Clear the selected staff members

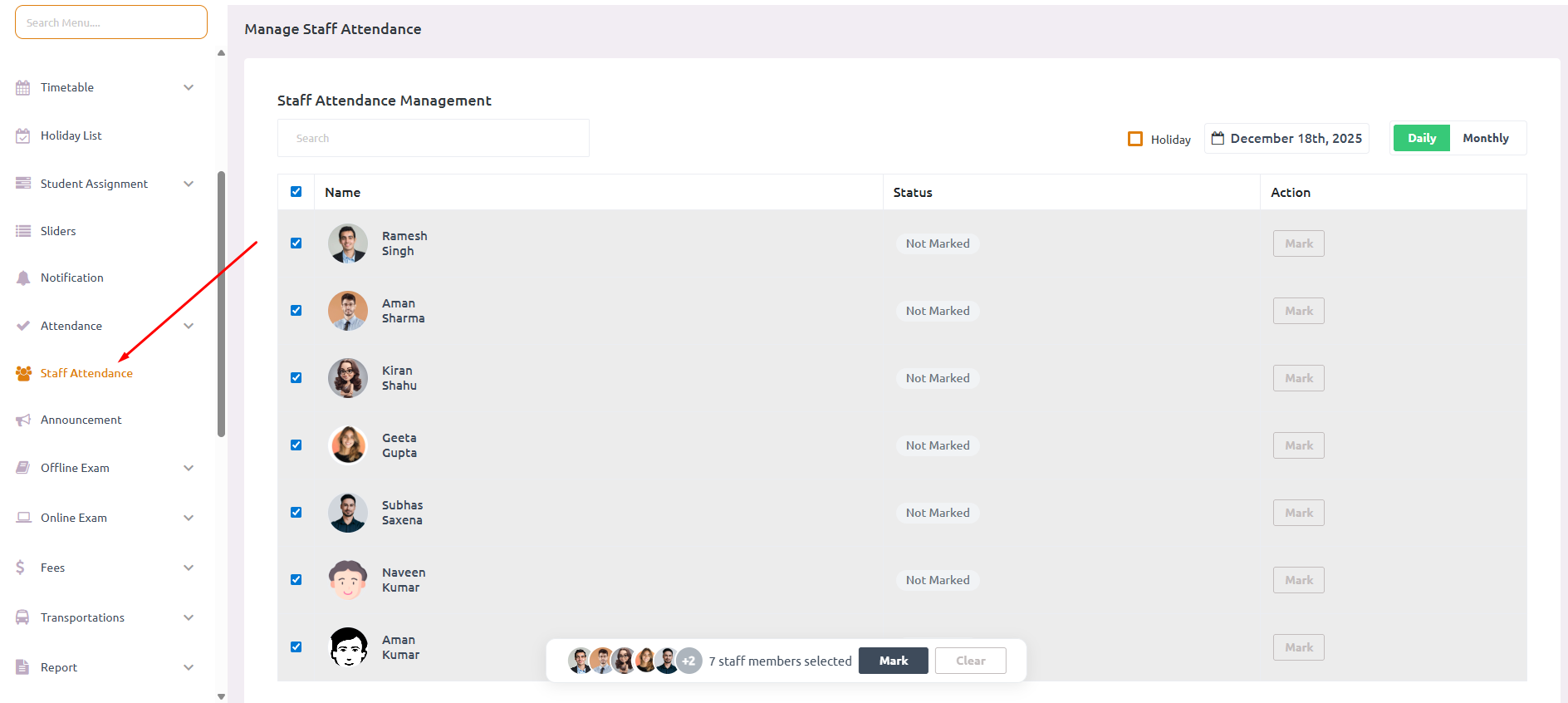pyautogui.click(x=970, y=661)
